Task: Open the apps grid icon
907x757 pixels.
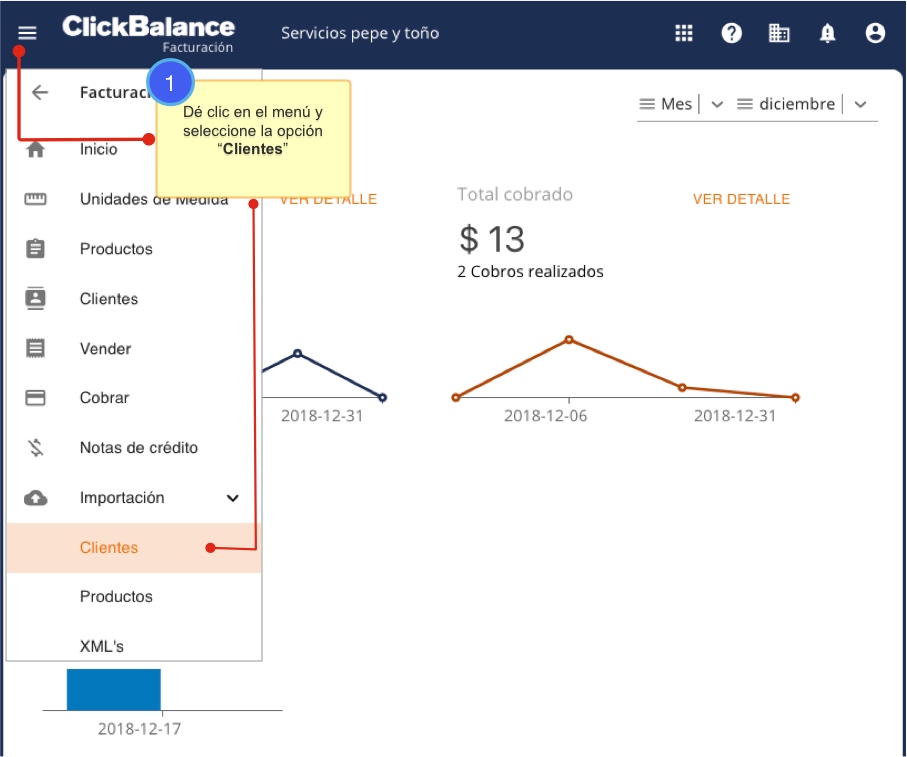Action: pos(684,33)
